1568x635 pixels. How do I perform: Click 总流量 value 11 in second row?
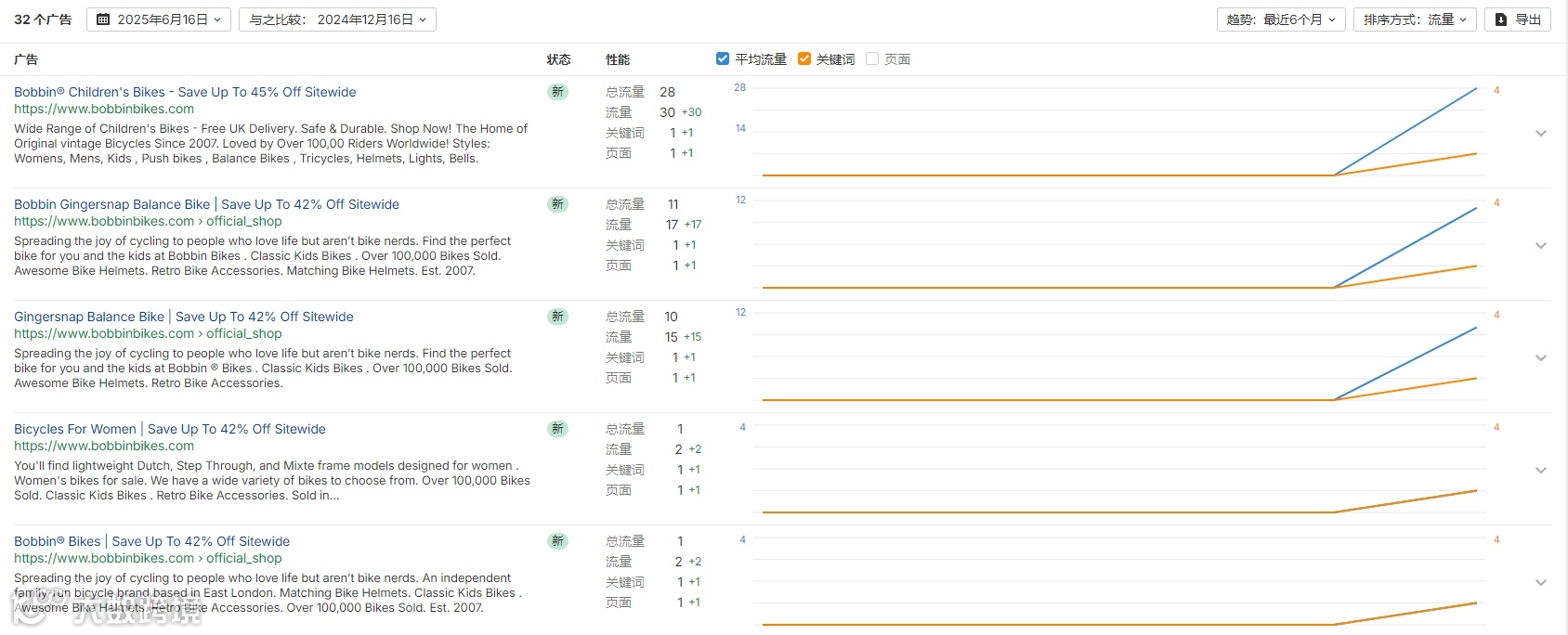coord(673,204)
